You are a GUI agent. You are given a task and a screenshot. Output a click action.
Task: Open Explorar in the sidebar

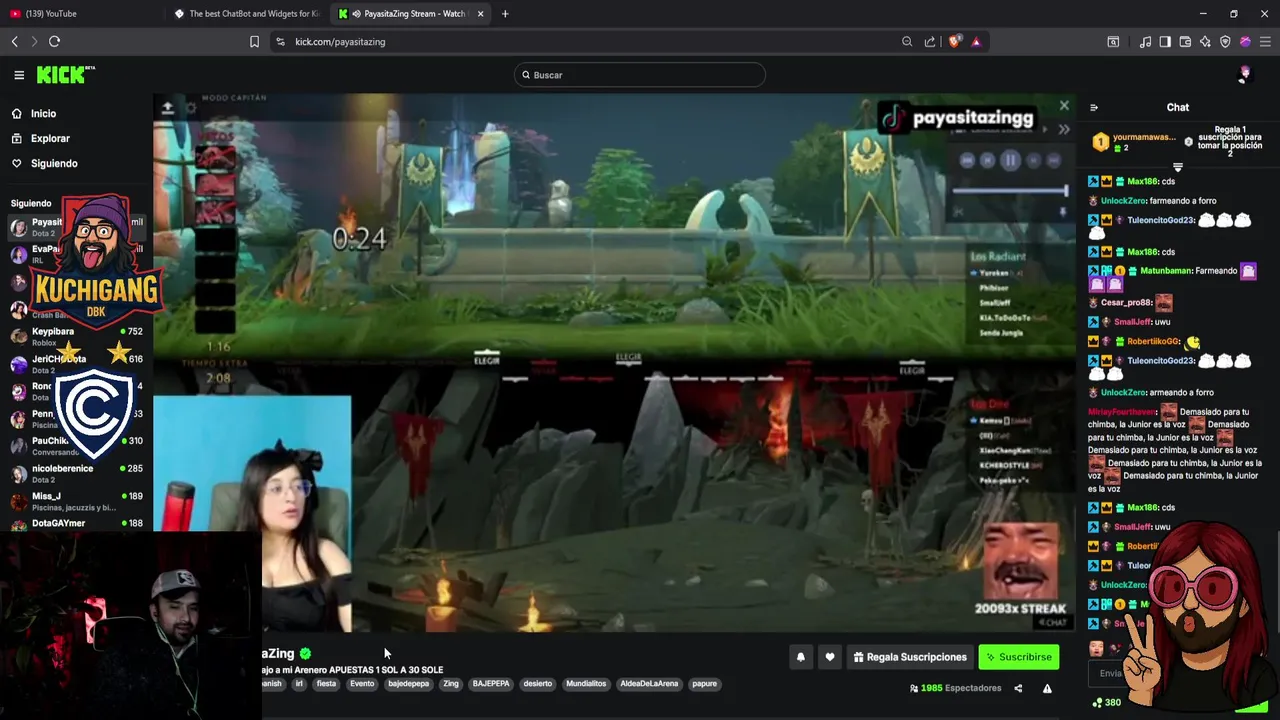point(50,139)
